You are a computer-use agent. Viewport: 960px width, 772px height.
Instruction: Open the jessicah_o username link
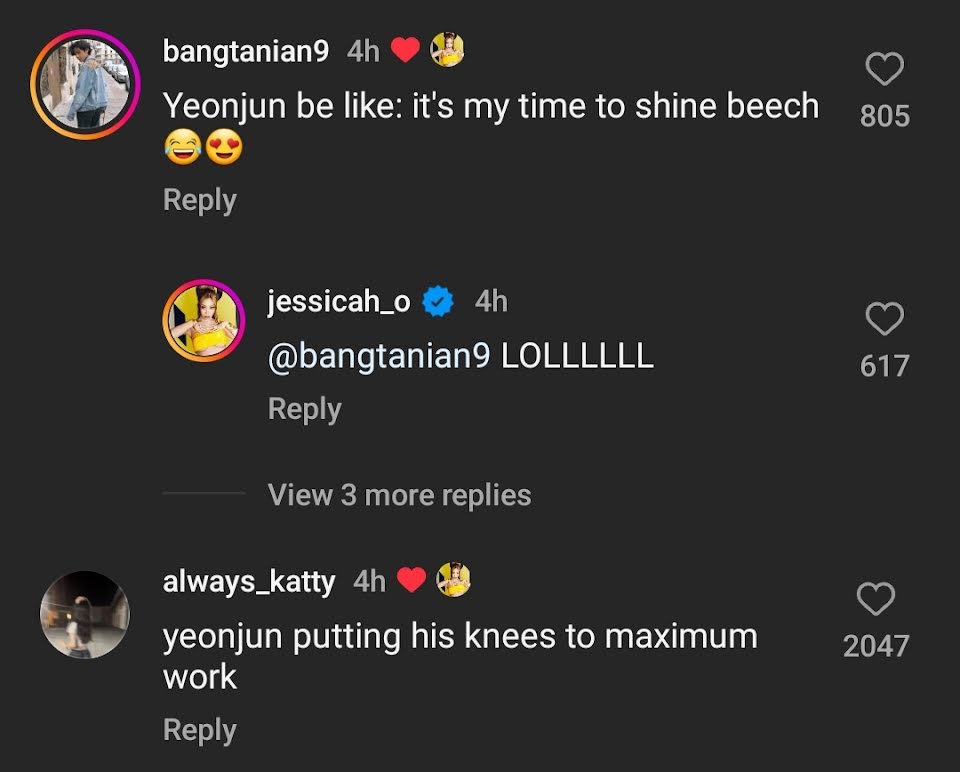pos(339,301)
